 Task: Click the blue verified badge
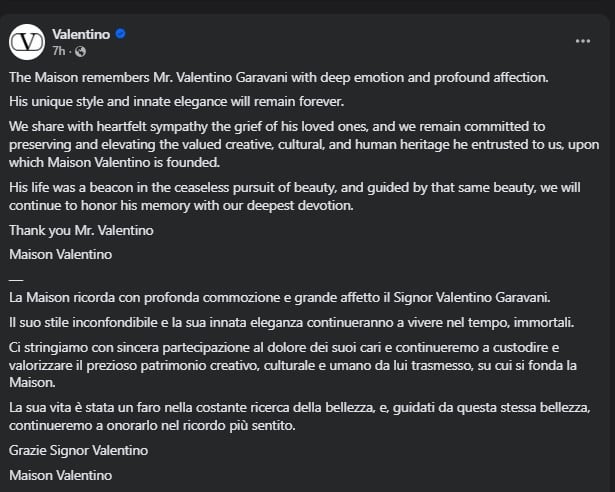121,33
